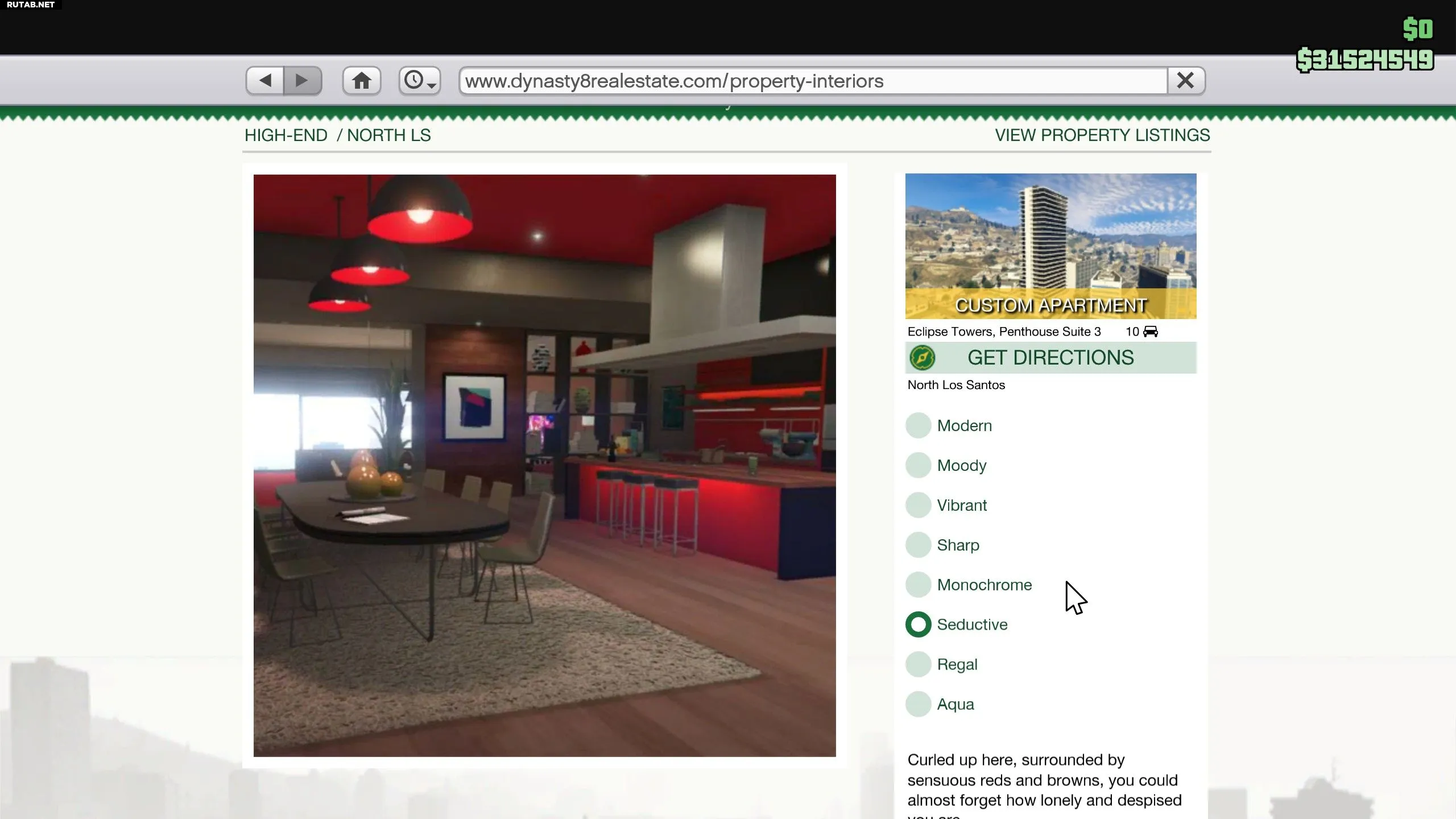Select the Modern interior style

[x=918, y=425]
